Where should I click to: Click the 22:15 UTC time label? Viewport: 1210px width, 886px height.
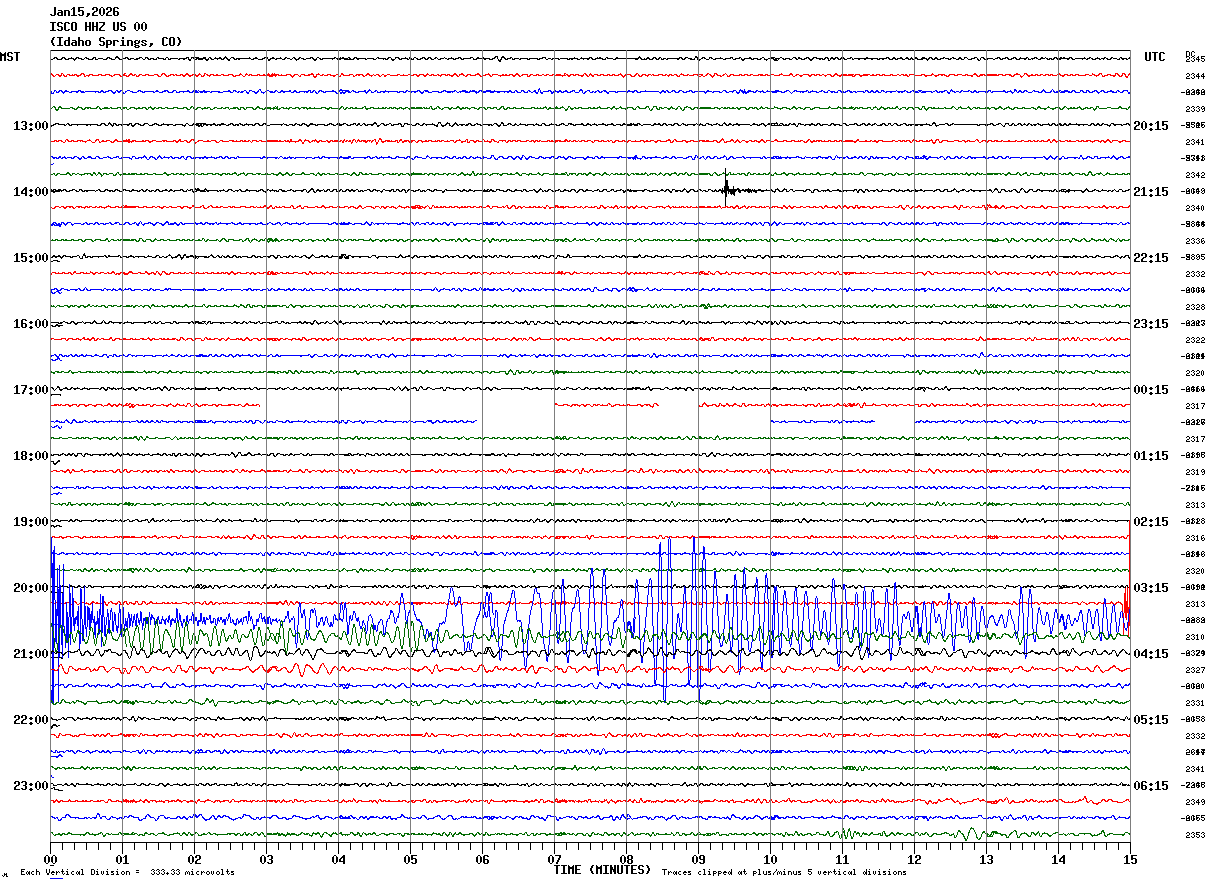click(x=1150, y=258)
